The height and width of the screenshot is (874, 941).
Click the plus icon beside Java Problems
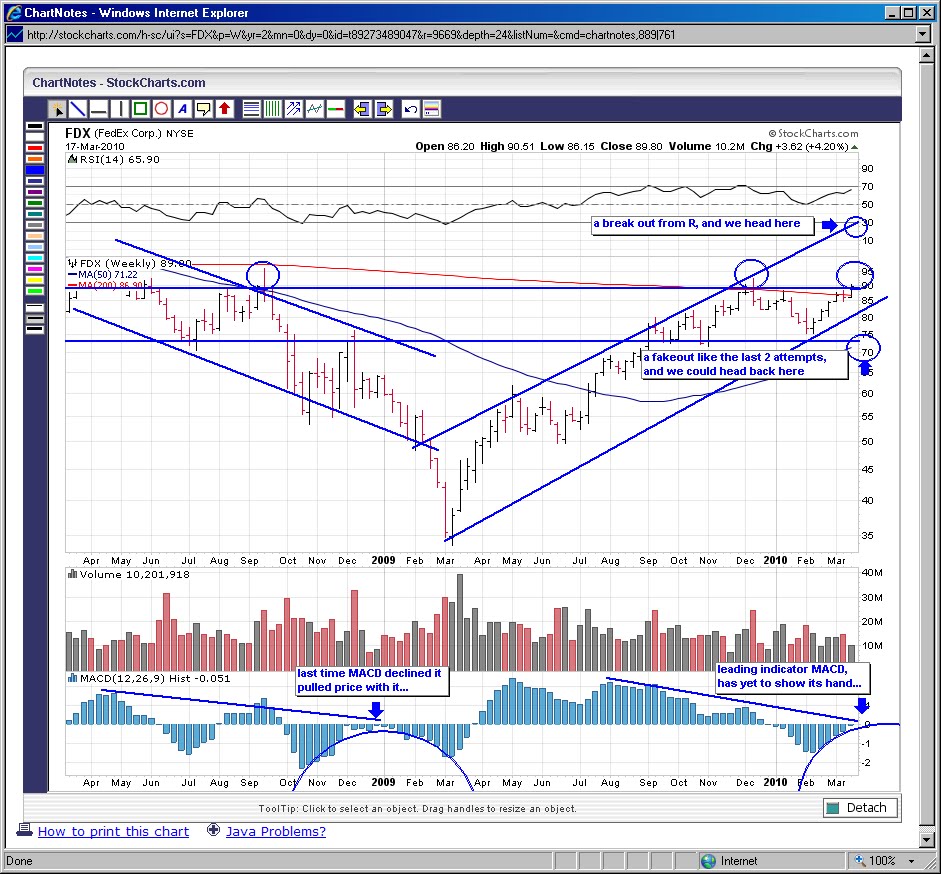(213, 830)
